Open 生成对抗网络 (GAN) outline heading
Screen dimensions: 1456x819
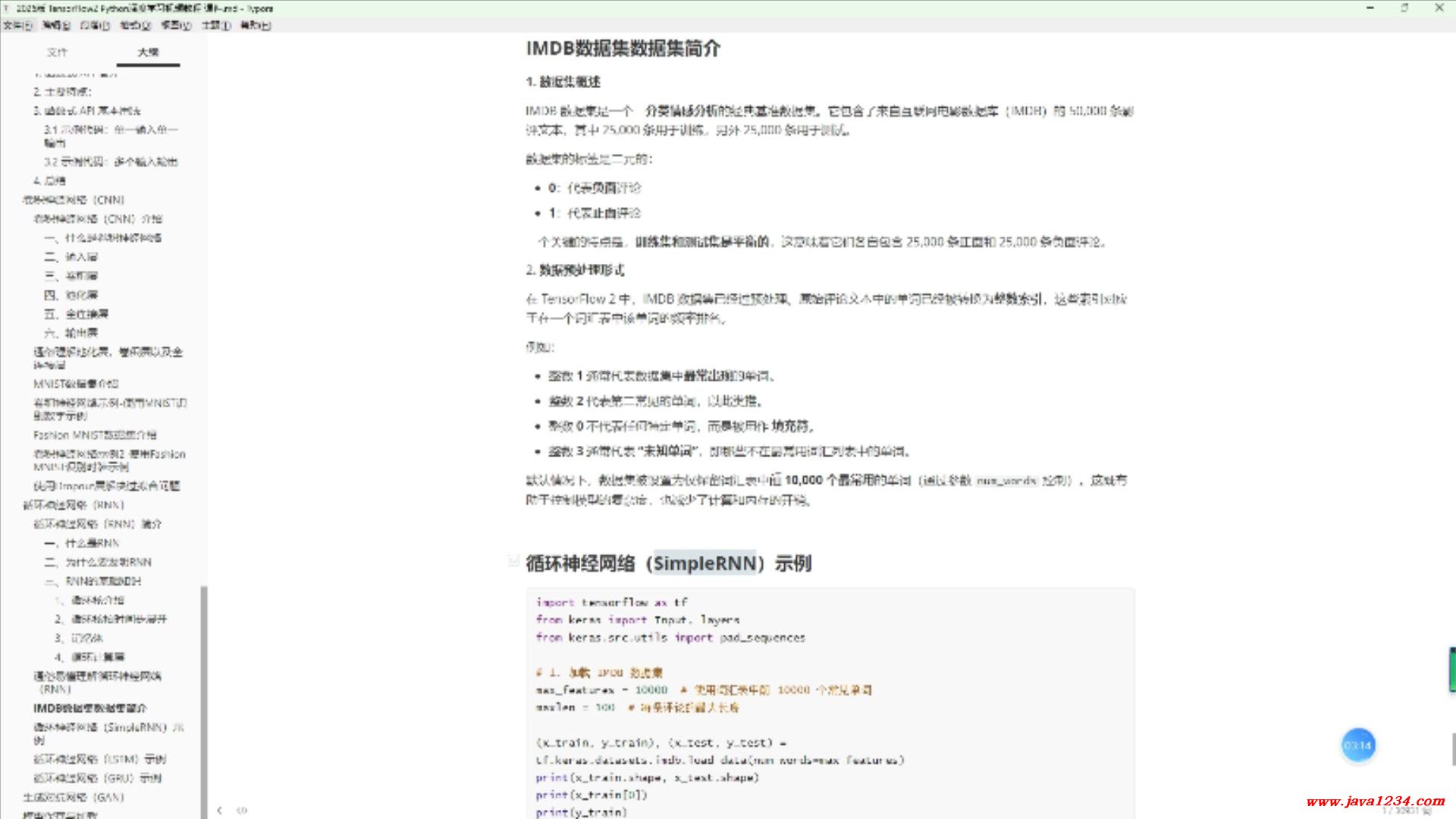[x=73, y=797]
